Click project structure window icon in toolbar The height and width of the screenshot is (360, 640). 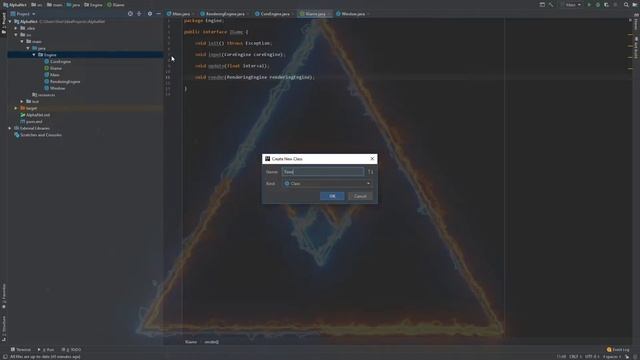542,5
